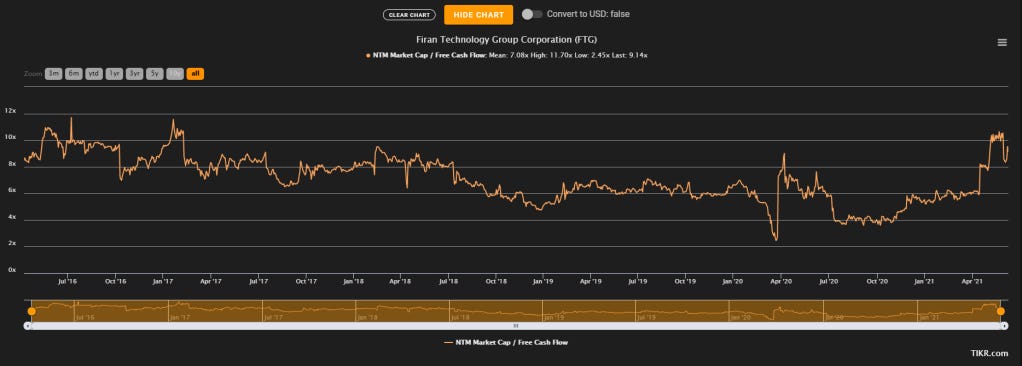Viewport: 1022px width, 366px height.
Task: Click the navigator scrollbar center grip
Action: pos(516,326)
